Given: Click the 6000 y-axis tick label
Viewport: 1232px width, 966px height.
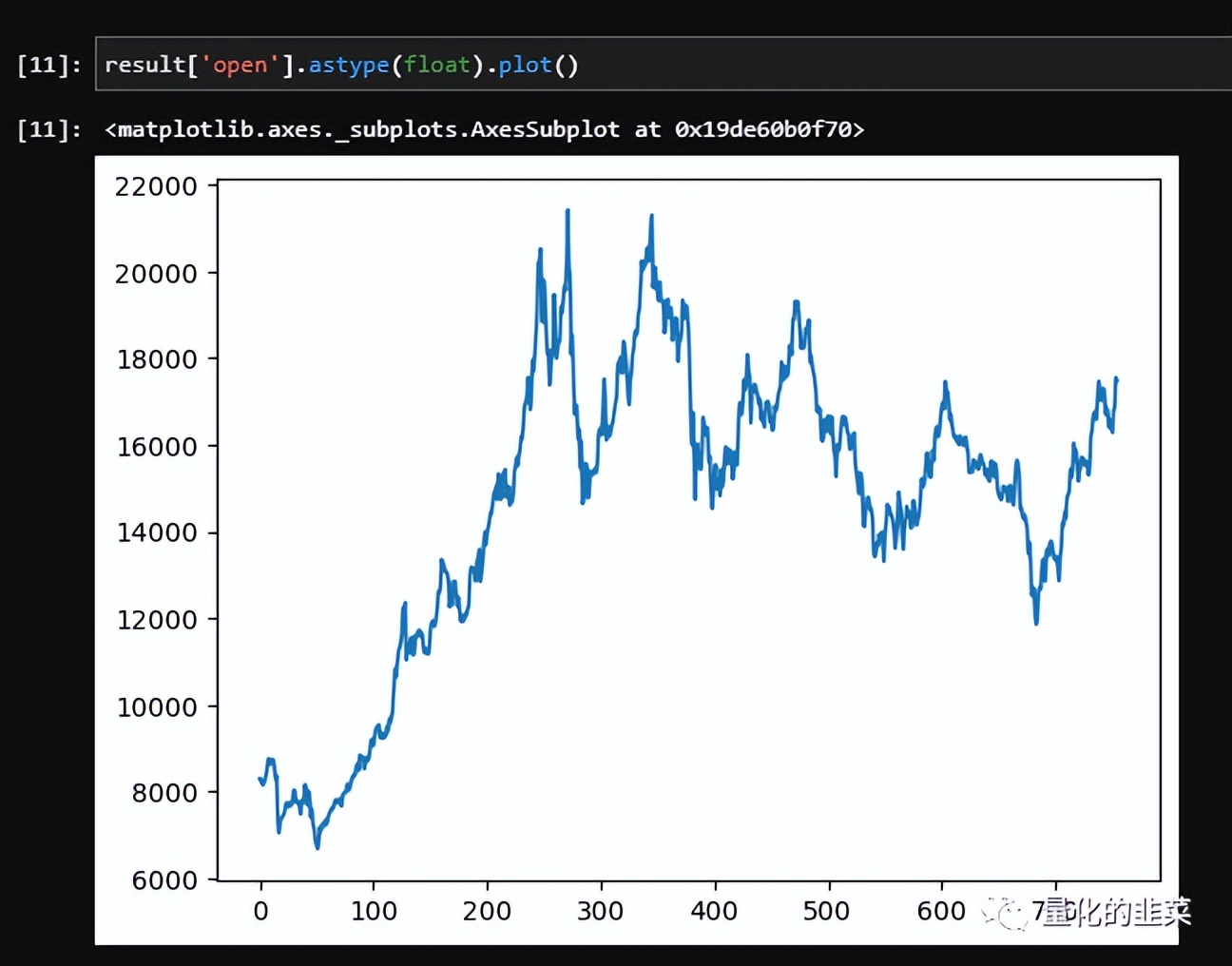Looking at the screenshot, I should click(164, 880).
